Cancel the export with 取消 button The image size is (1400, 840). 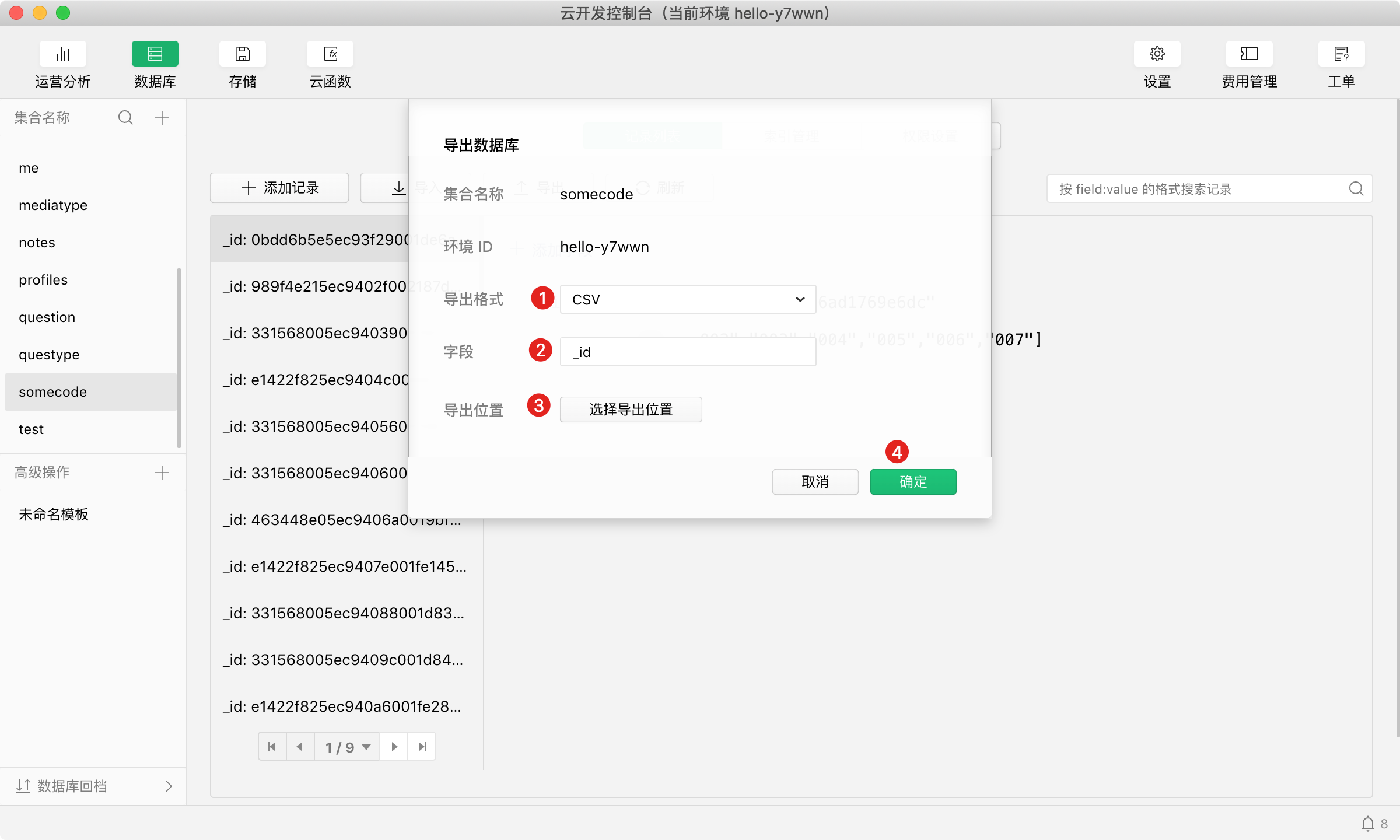(815, 482)
